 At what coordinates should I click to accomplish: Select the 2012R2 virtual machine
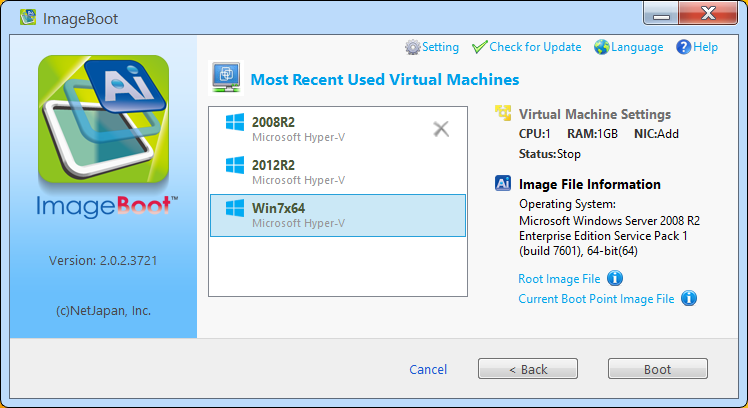tap(338, 172)
